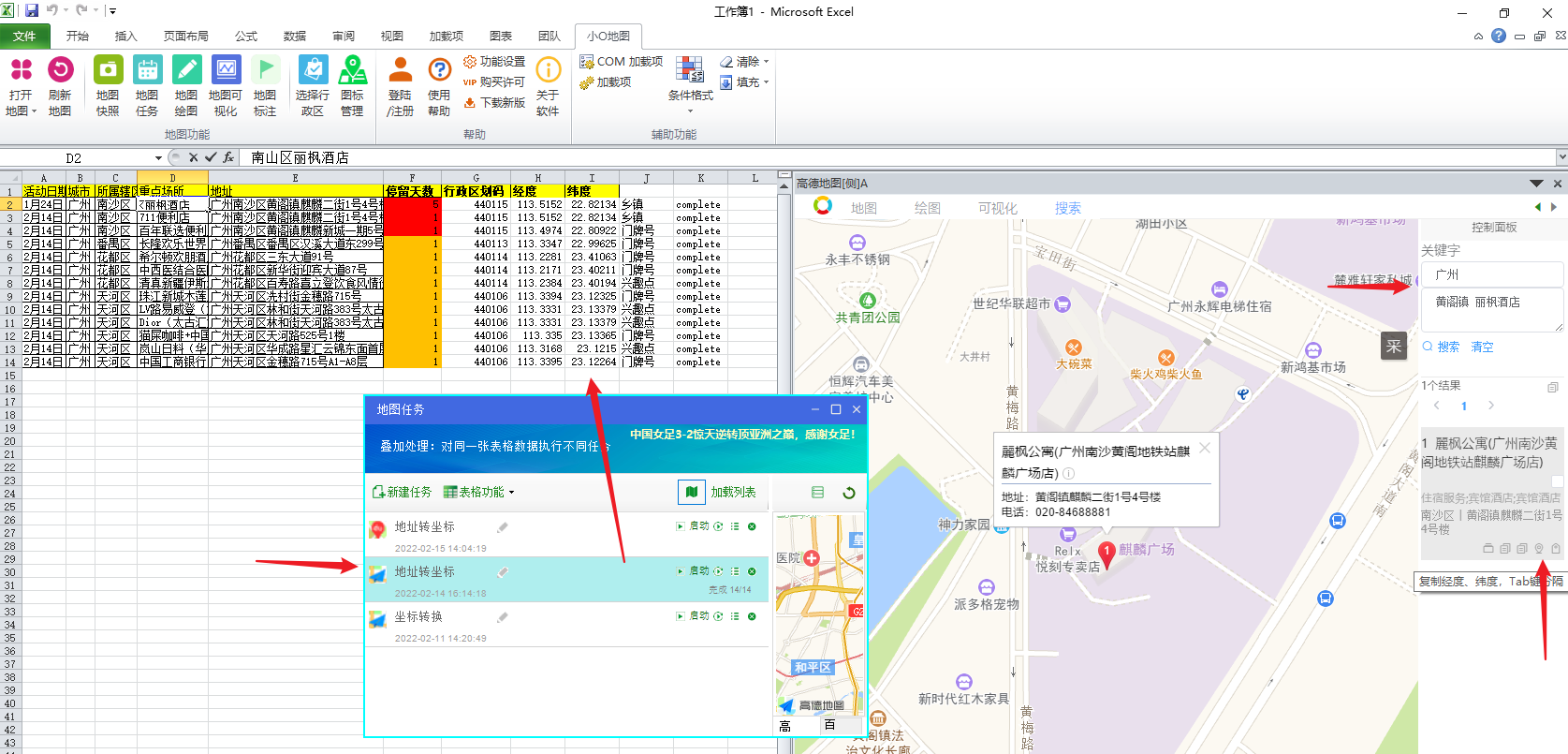Close the 麗枫公寓 map info popup
Image resolution: width=1568 pixels, height=754 pixels.
click(1205, 449)
